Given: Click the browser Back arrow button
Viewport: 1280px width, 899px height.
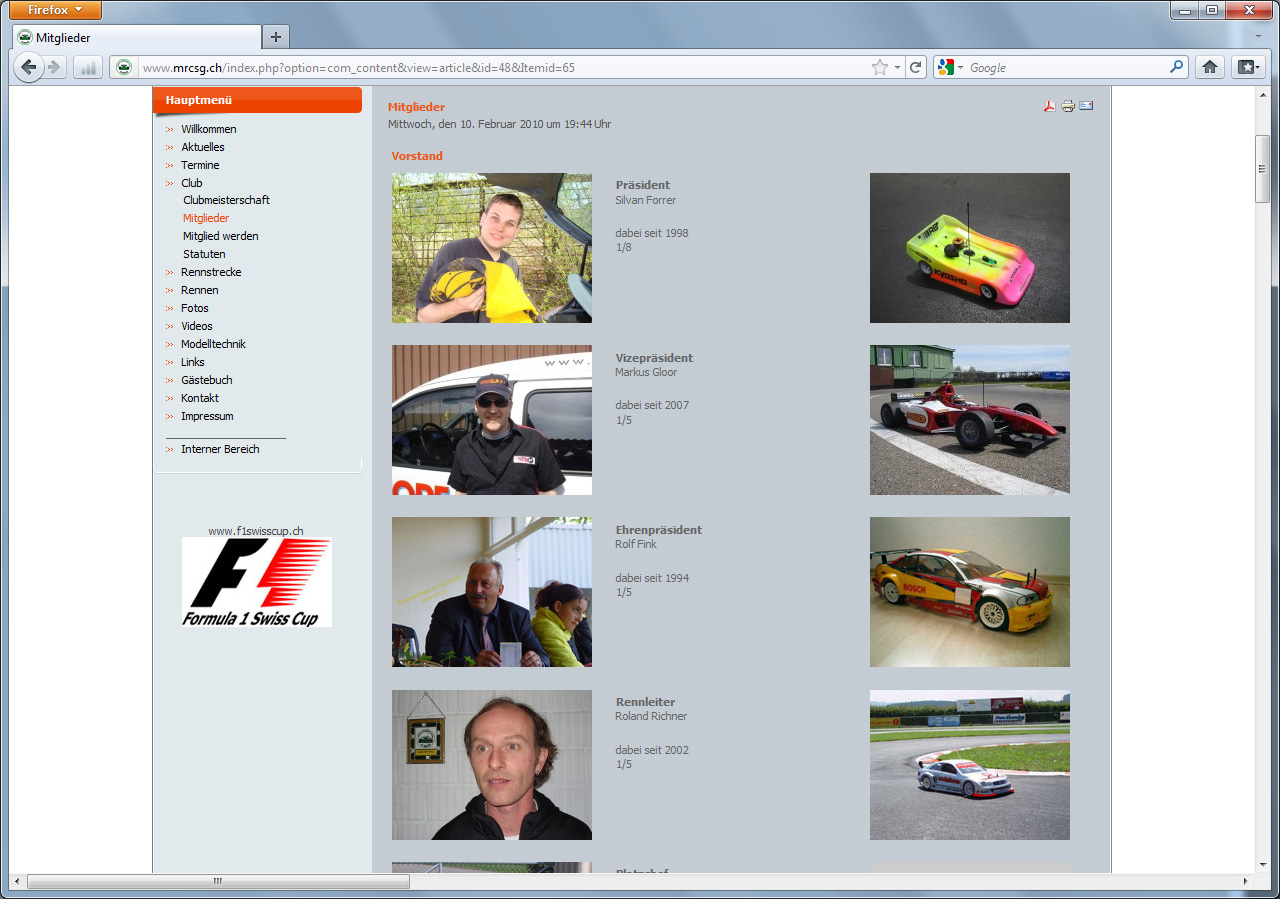Looking at the screenshot, I should pos(29,67).
